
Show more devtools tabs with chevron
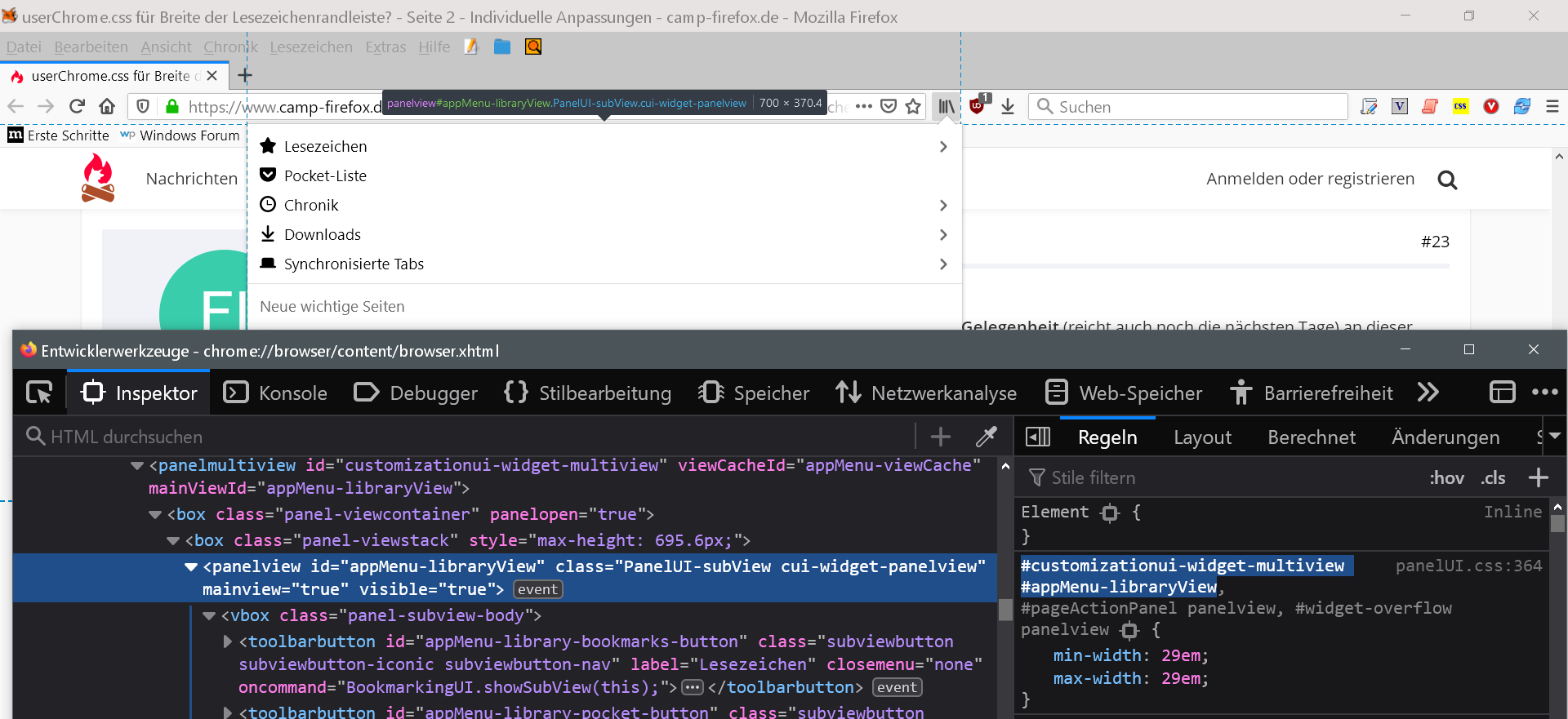click(1428, 393)
